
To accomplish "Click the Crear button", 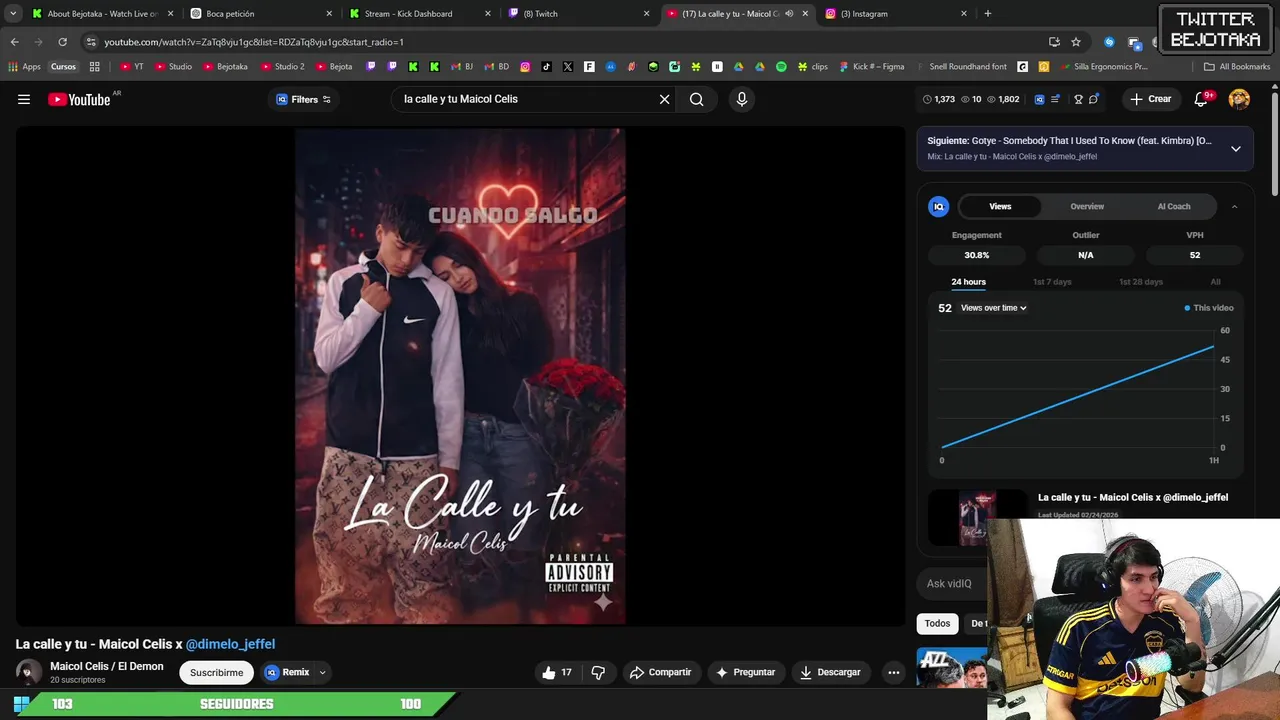I will click(1150, 99).
